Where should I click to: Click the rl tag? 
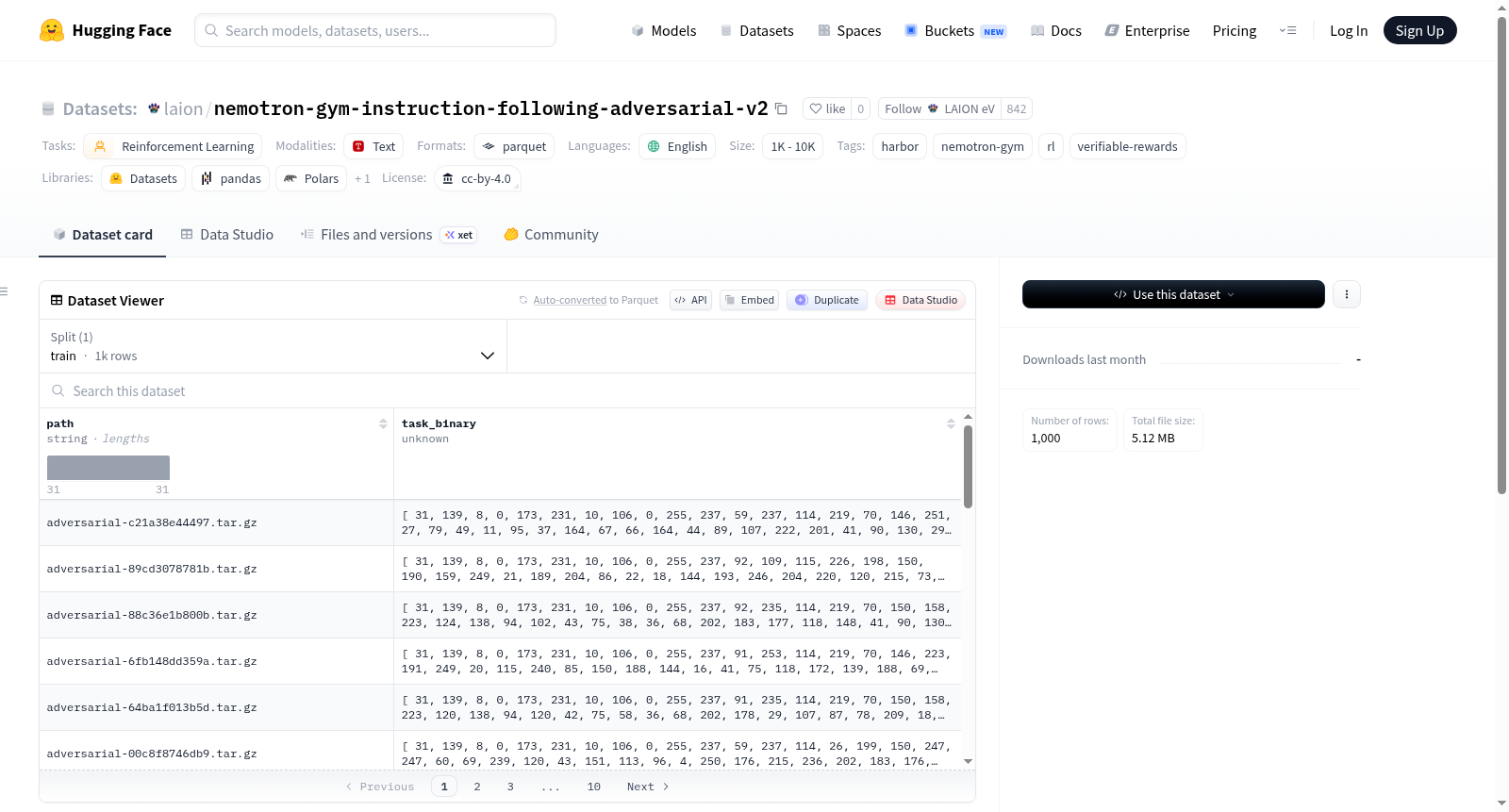point(1051,146)
